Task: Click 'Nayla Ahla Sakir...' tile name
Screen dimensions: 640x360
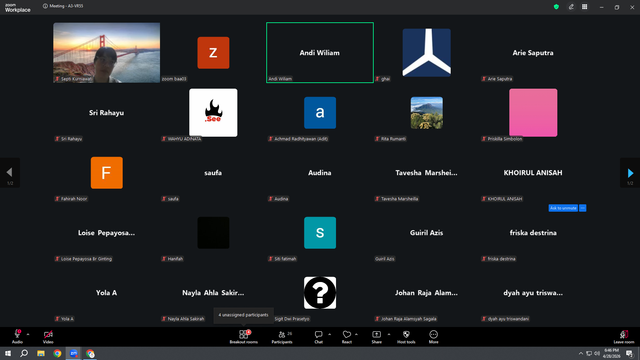Action: point(213,293)
